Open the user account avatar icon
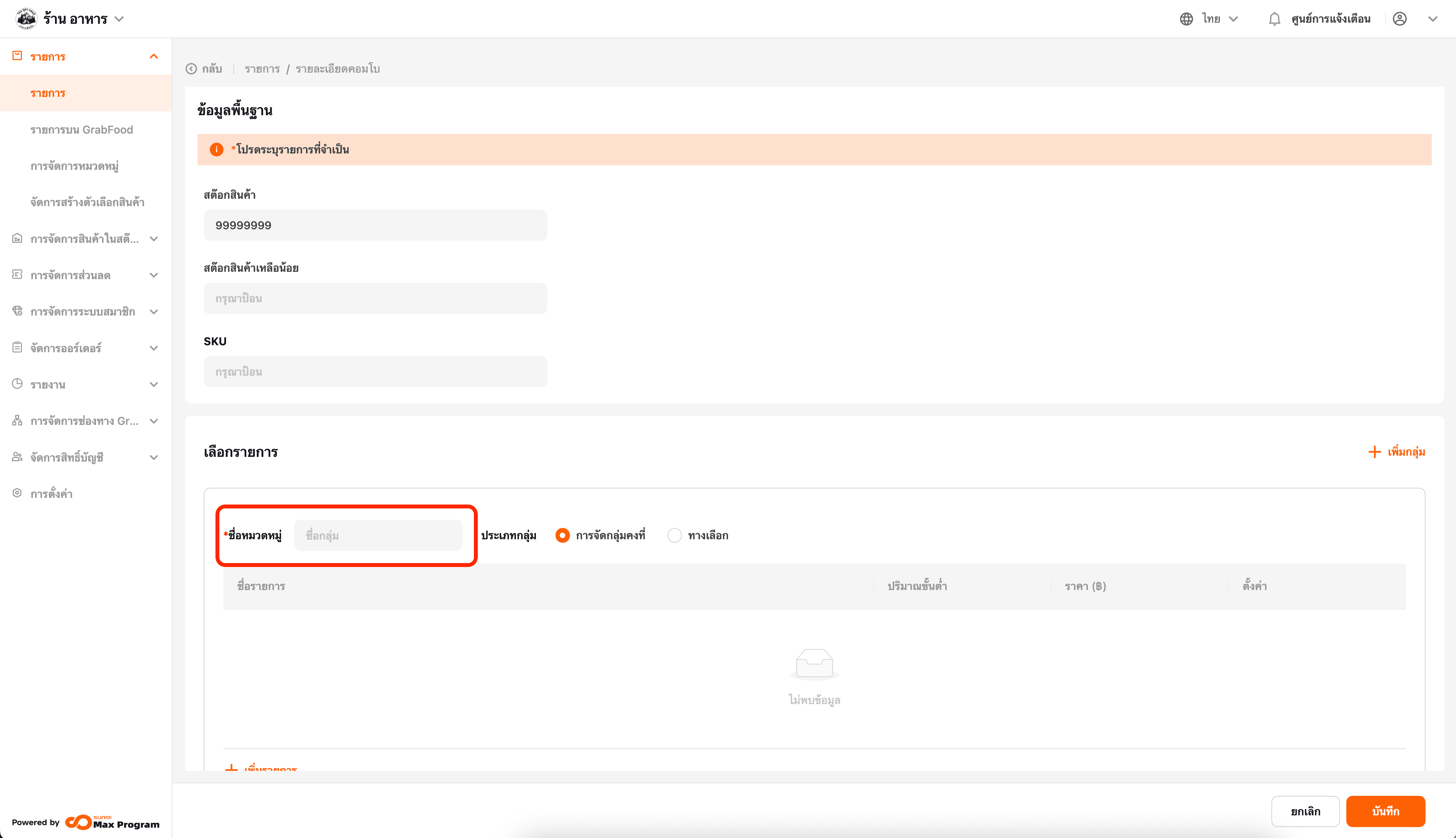The image size is (1456, 838). (x=1400, y=19)
